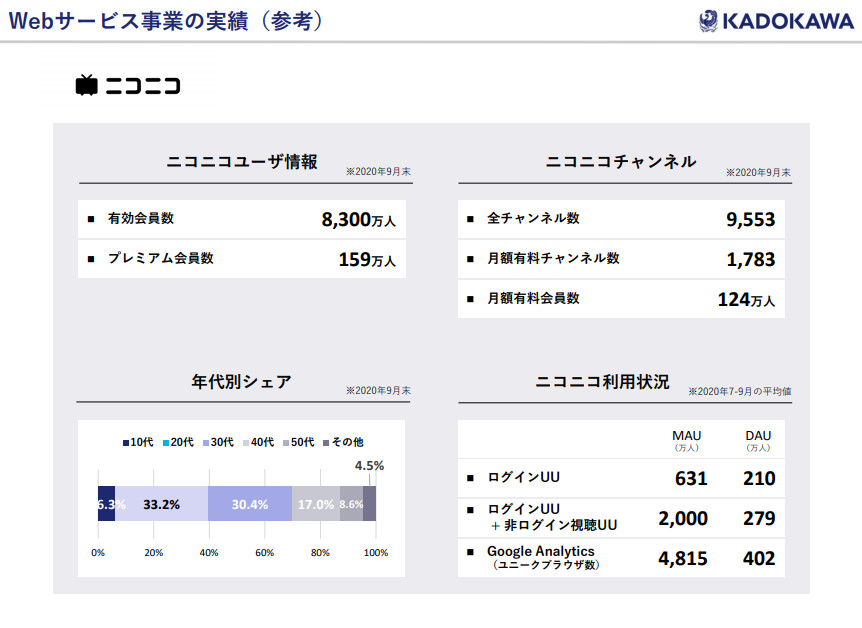Select the 33.2% bar segment
862x628 pixels.
162,504
